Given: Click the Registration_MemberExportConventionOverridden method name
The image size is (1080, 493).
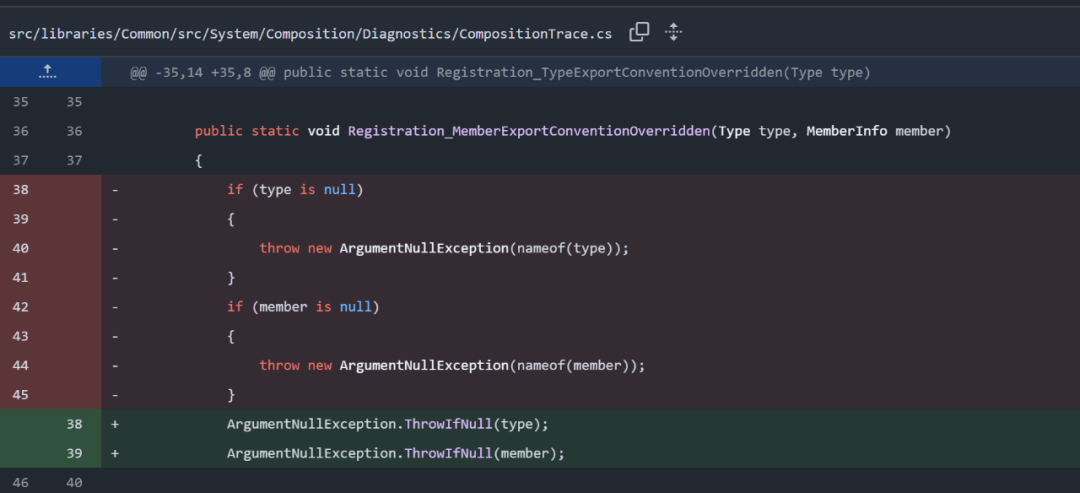Looking at the screenshot, I should [x=529, y=131].
